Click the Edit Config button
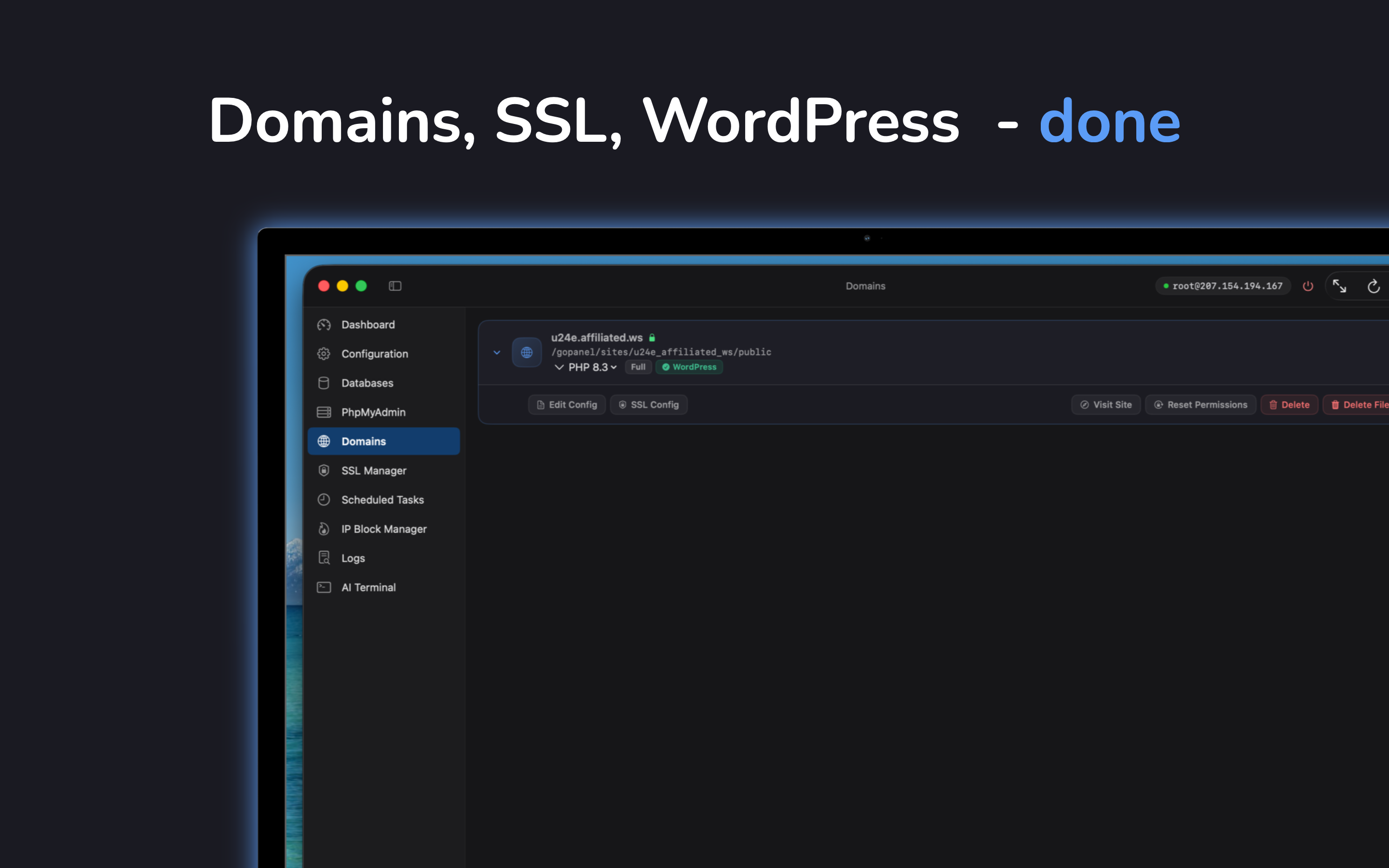Screen dimensions: 1389x868 tap(567, 405)
